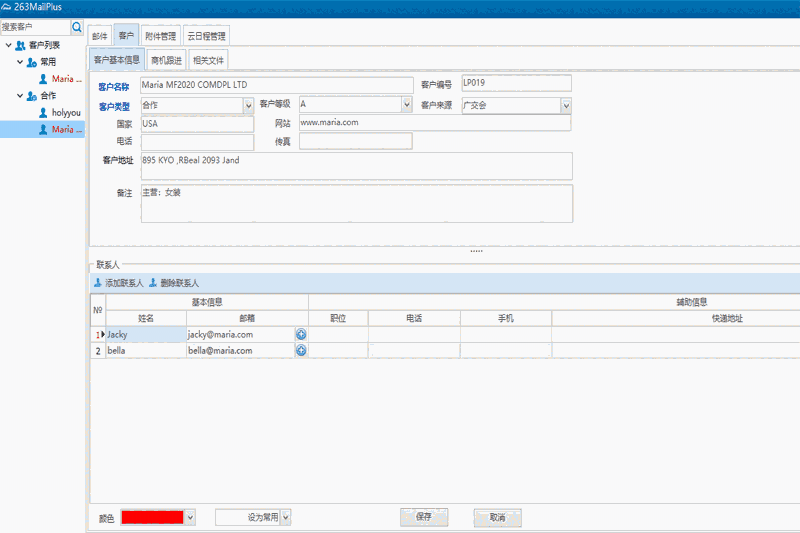Click the Jacky name cell
Image resolution: width=800 pixels, height=533 pixels.
coord(146,335)
